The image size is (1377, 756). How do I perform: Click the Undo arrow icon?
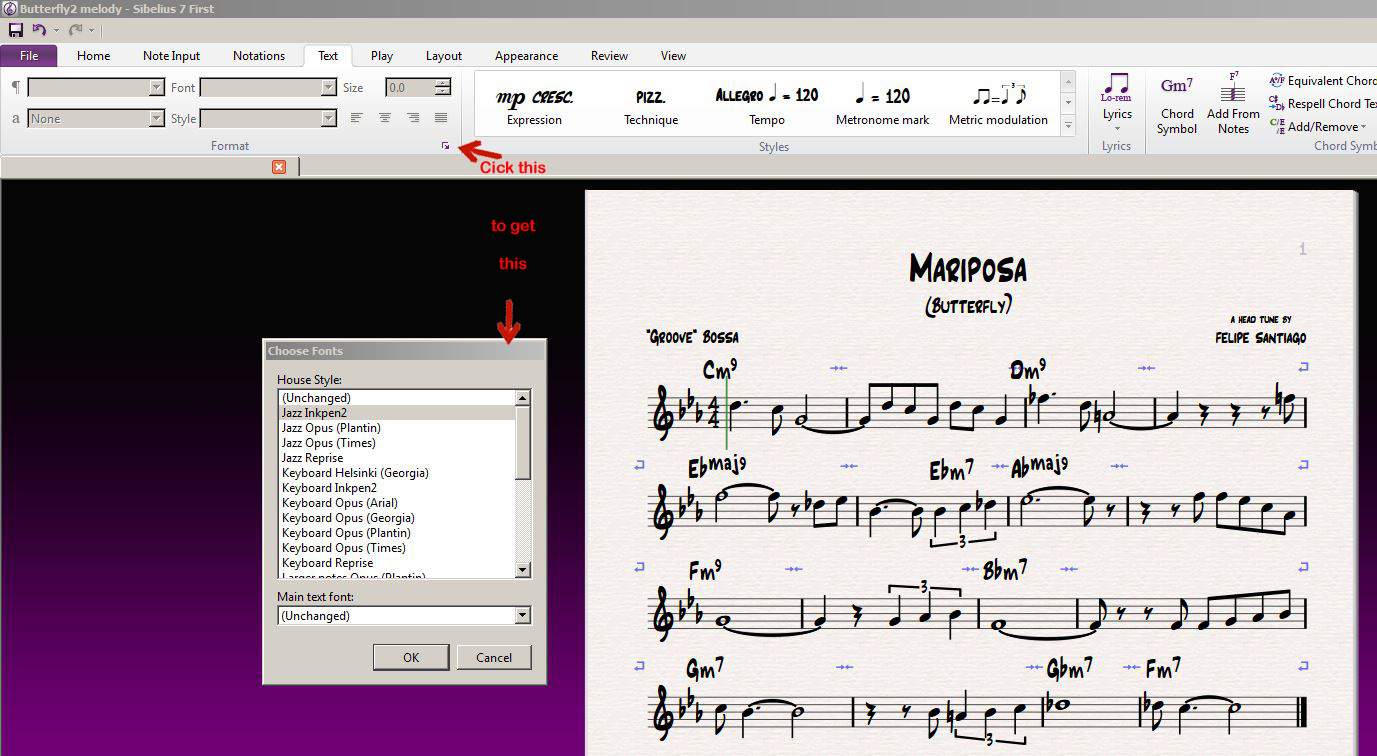tap(39, 31)
